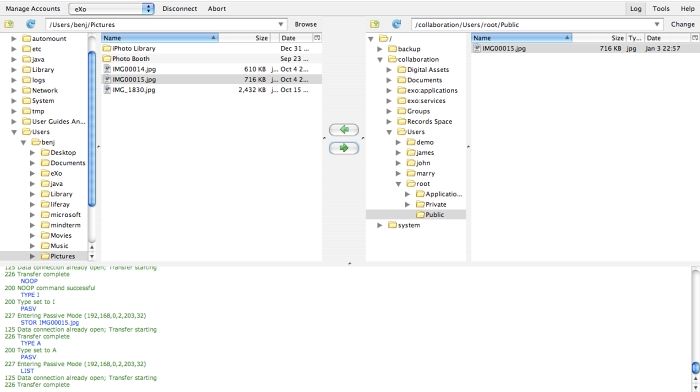Collapse the remote root user folder
The height and width of the screenshot is (392, 700).
(x=399, y=183)
